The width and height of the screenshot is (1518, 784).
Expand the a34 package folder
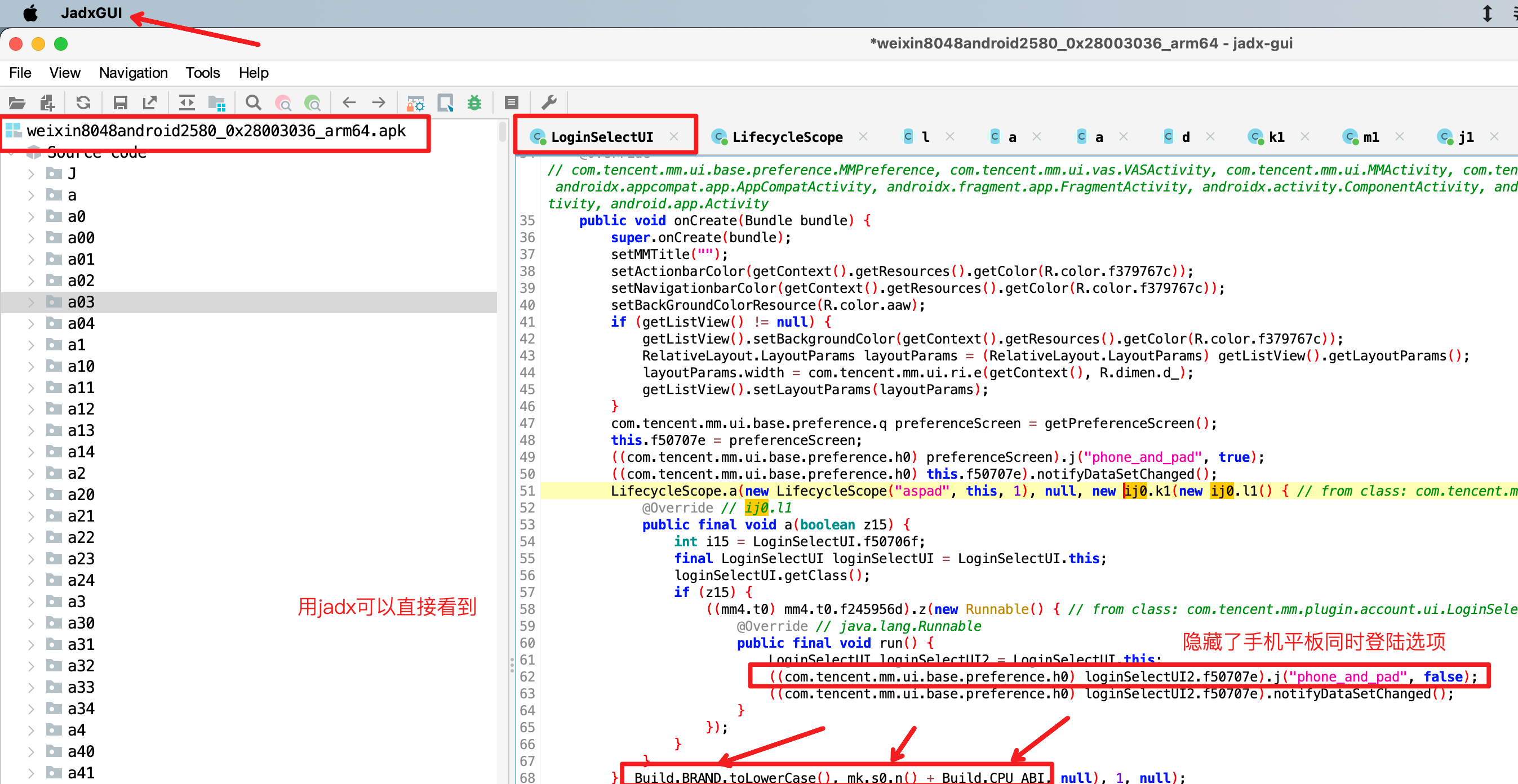[31, 709]
